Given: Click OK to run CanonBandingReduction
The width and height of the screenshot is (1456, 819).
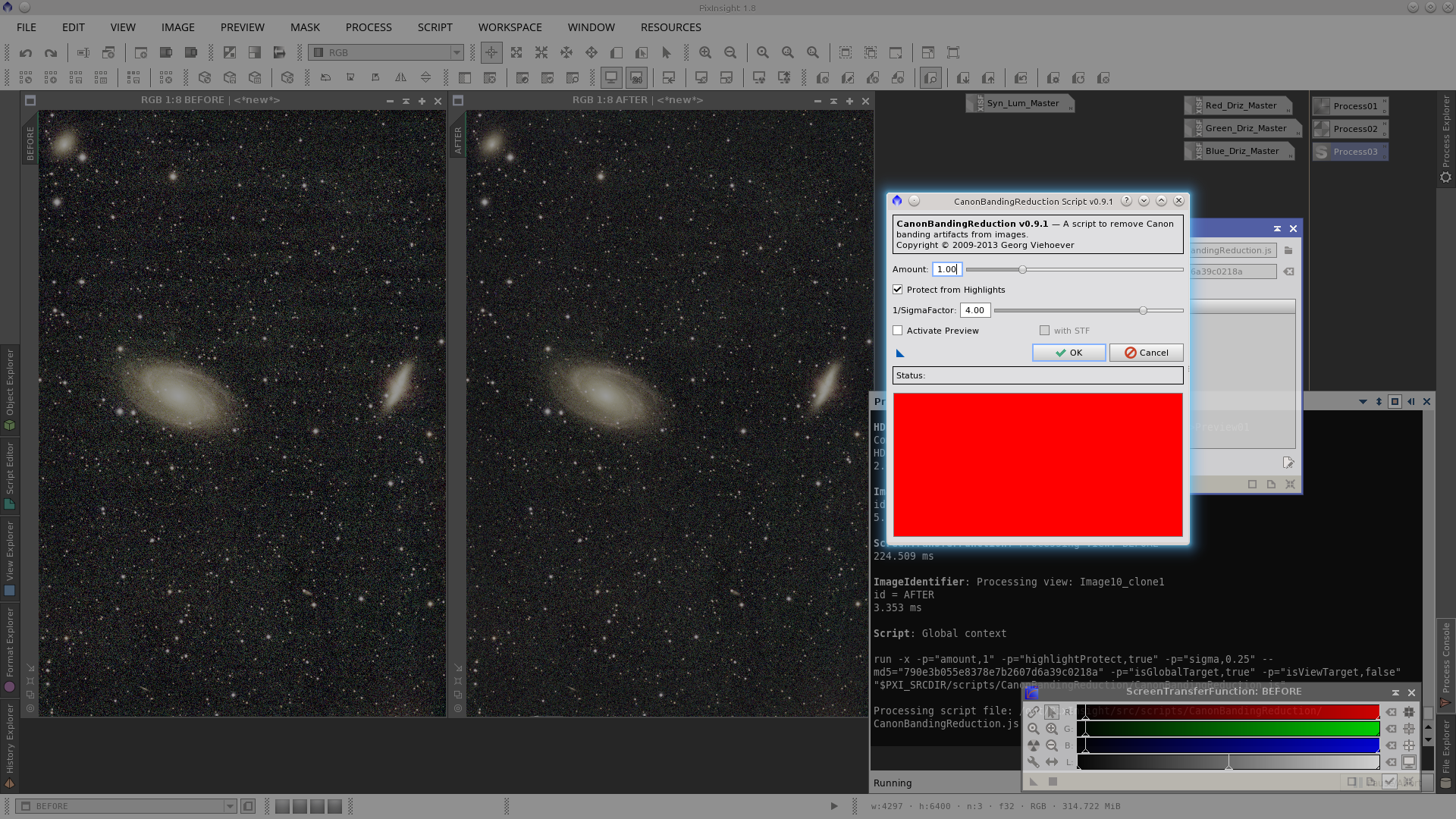Looking at the screenshot, I should [x=1068, y=353].
